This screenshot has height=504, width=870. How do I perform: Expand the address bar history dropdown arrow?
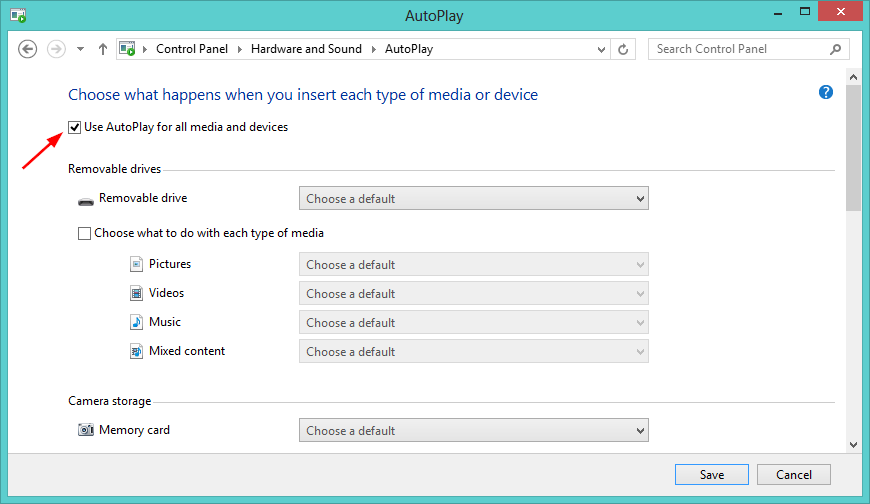[601, 49]
